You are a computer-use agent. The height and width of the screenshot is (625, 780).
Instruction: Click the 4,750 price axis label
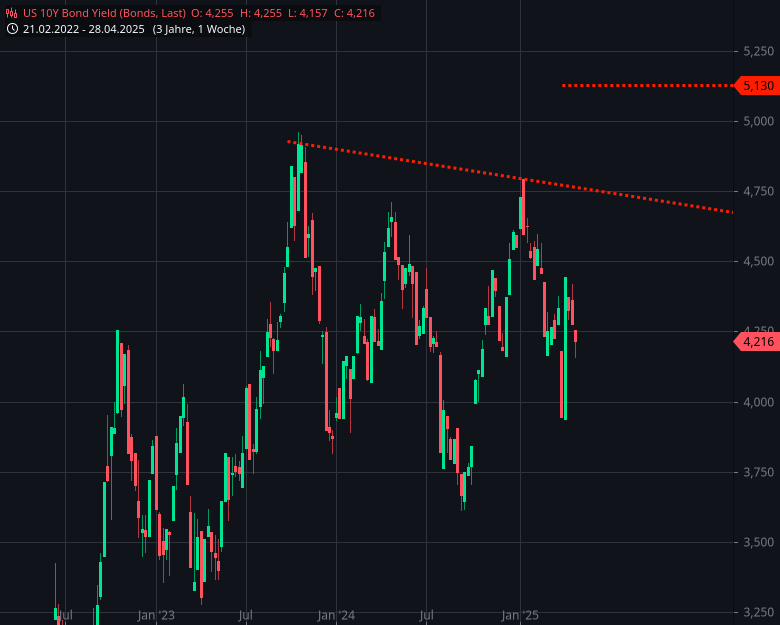(x=759, y=192)
